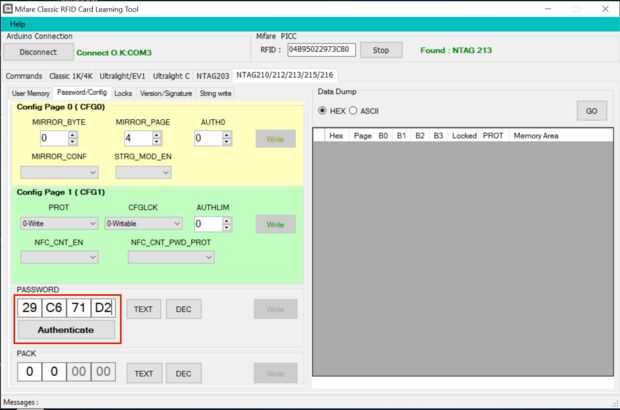
Task: Decrease AUTHLIM with down arrow
Action: 227,227
